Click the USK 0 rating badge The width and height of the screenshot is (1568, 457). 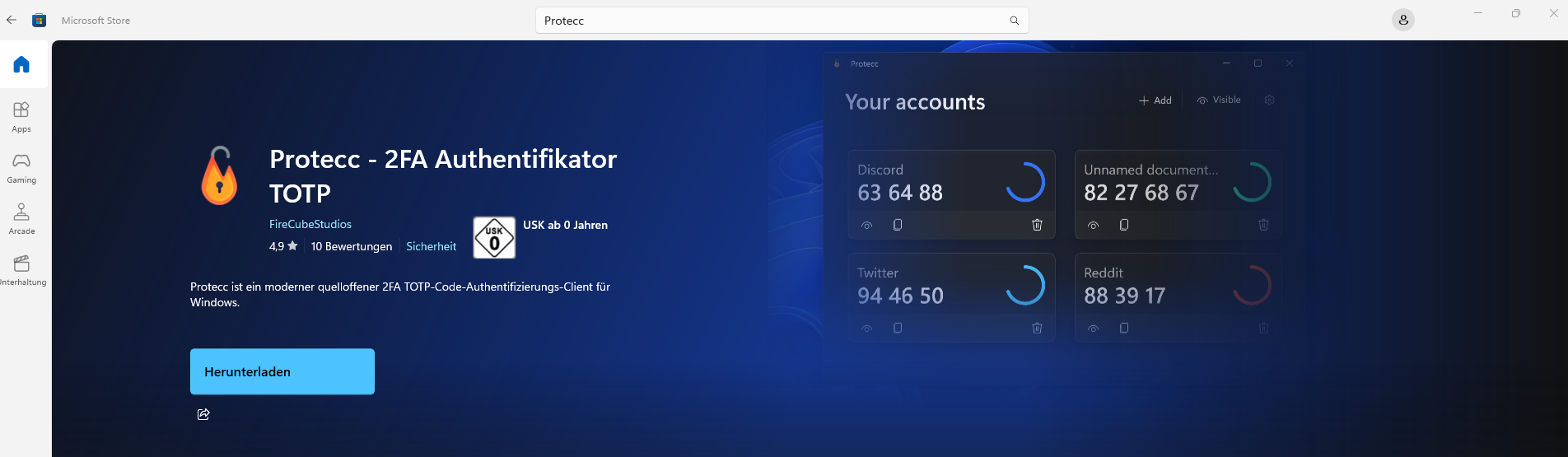[494, 237]
